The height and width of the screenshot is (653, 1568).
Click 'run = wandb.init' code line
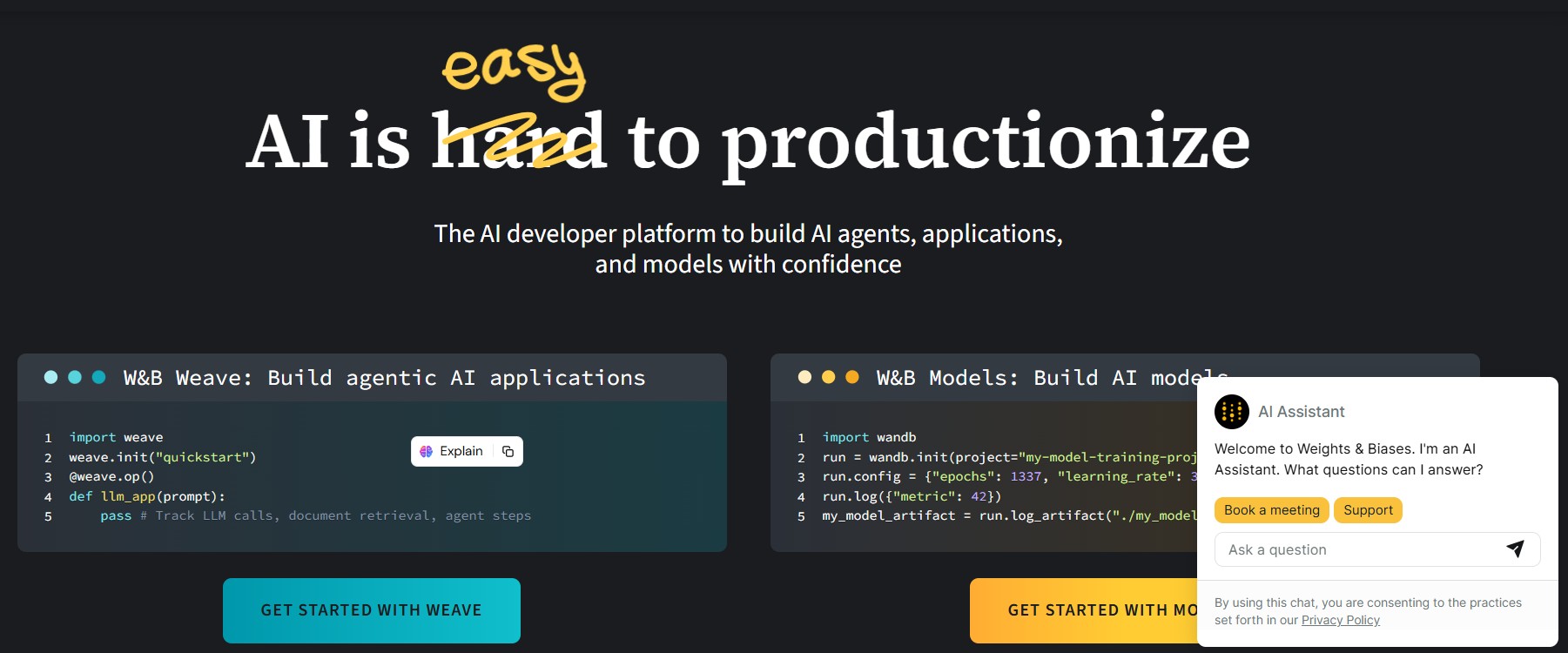tap(1009, 457)
